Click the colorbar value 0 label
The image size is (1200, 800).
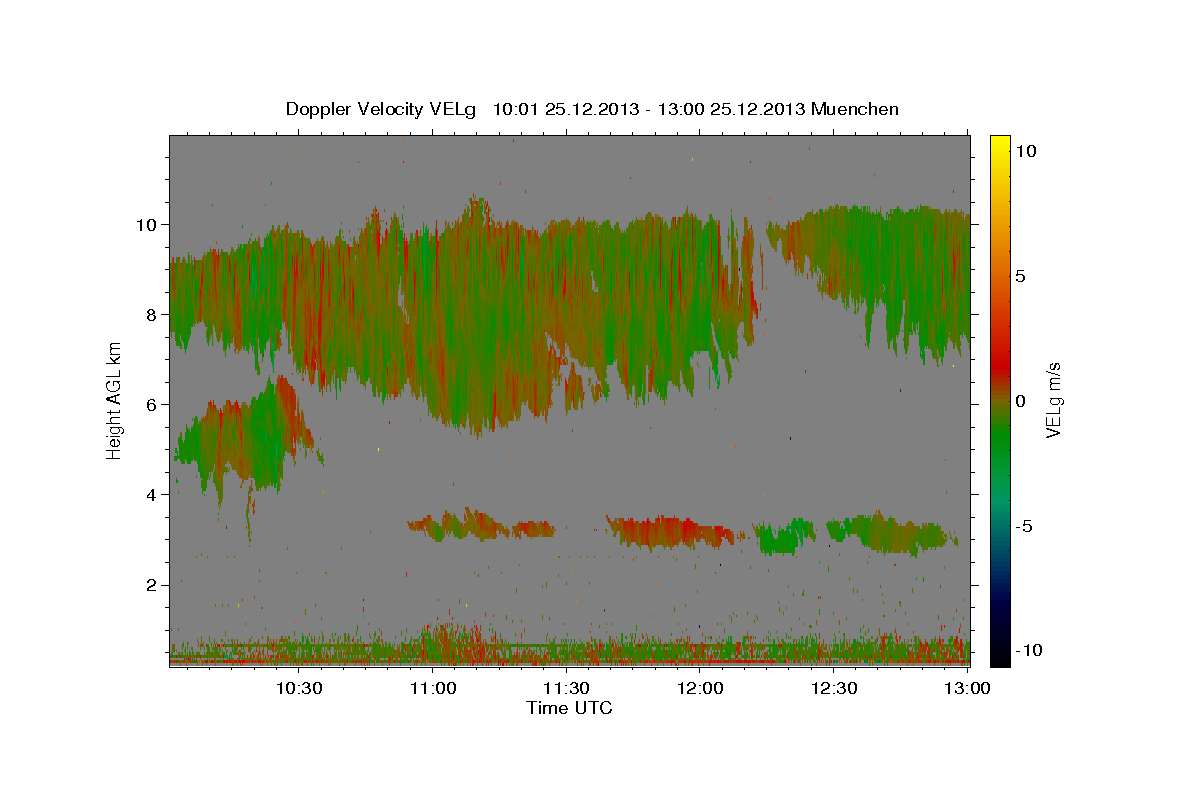point(1020,401)
